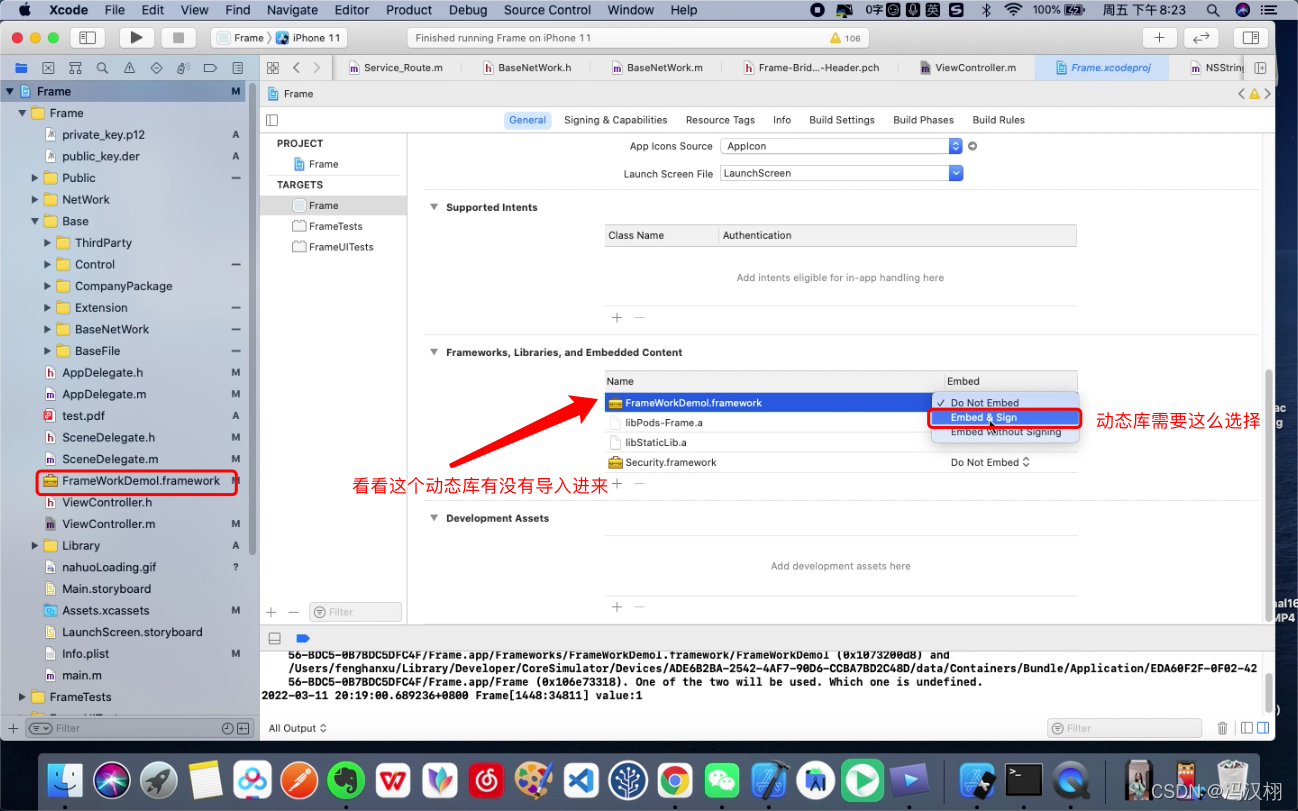Show the Symbol navigator
1298x811 pixels.
[75, 68]
